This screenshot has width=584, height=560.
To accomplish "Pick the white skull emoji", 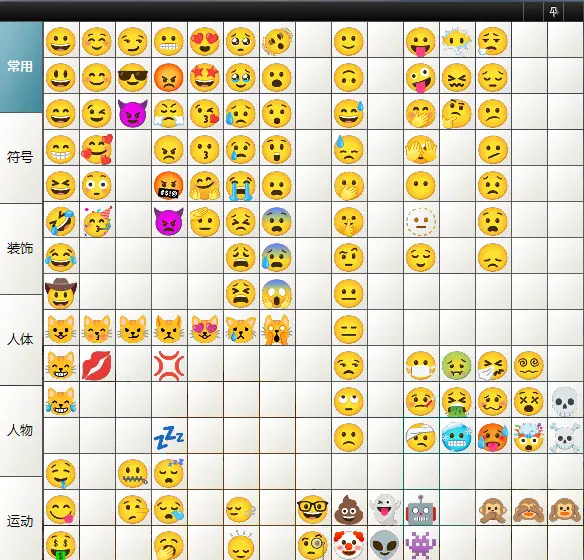I will [565, 401].
